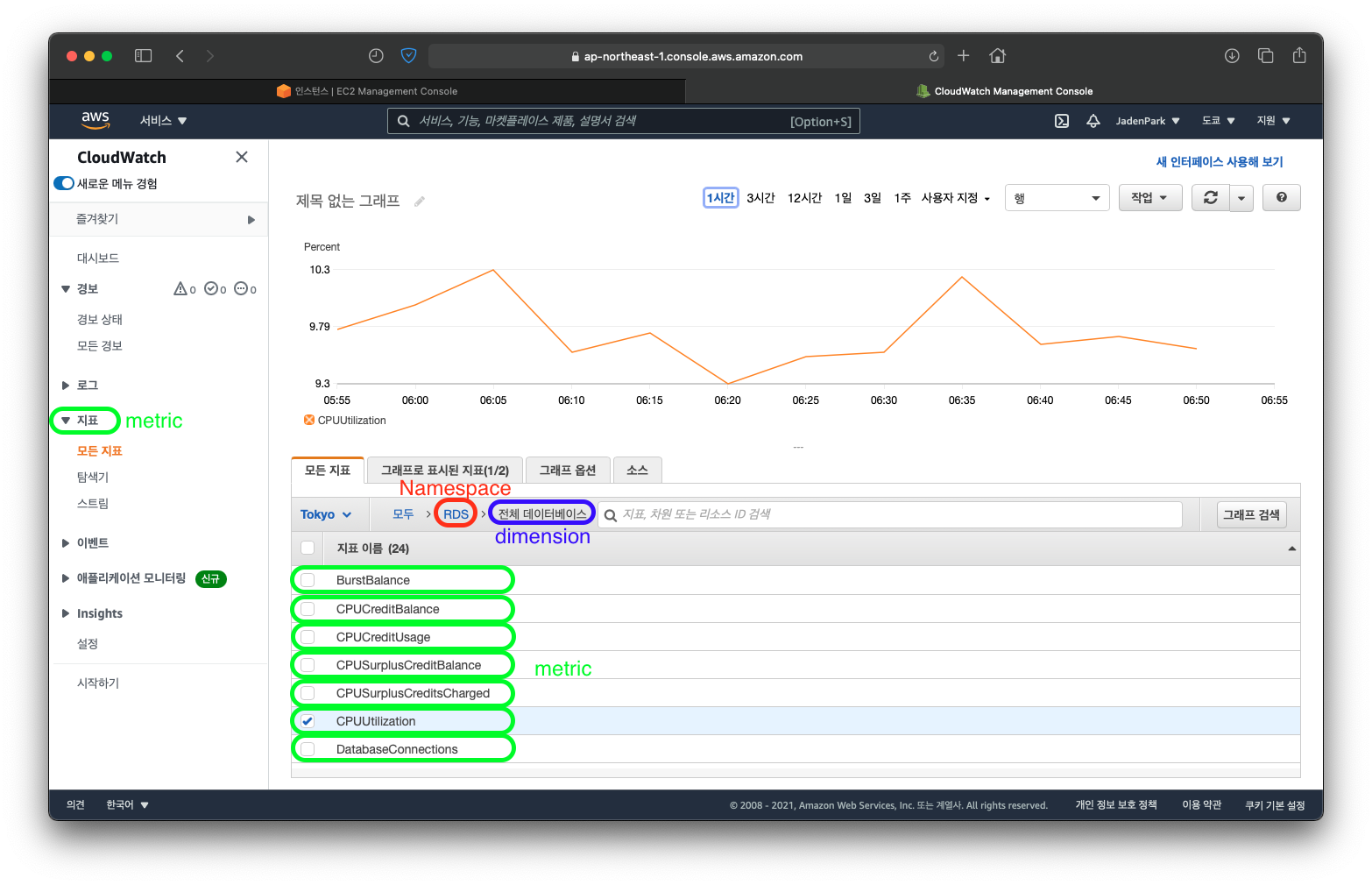Check the CPUSurplusCreditsCharged checkbox

tap(308, 693)
